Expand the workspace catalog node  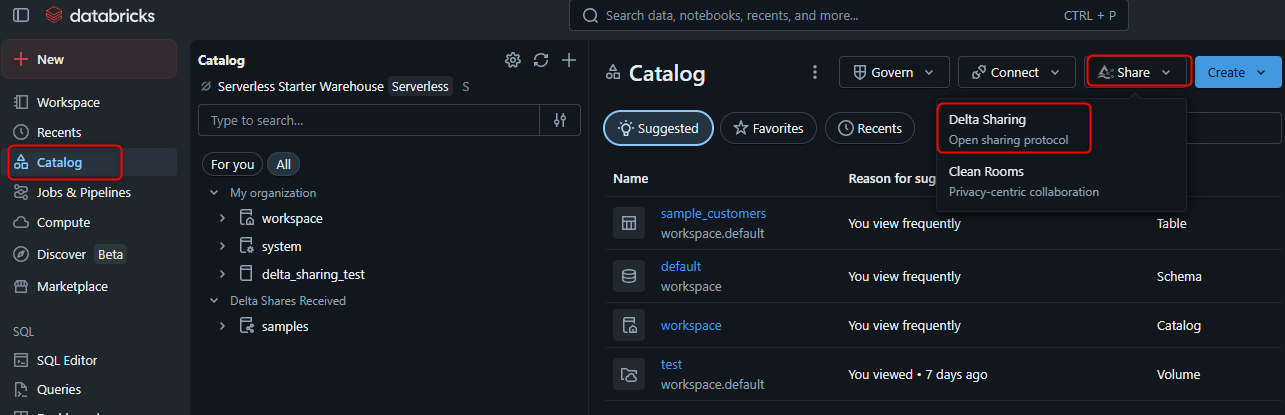[223, 218]
